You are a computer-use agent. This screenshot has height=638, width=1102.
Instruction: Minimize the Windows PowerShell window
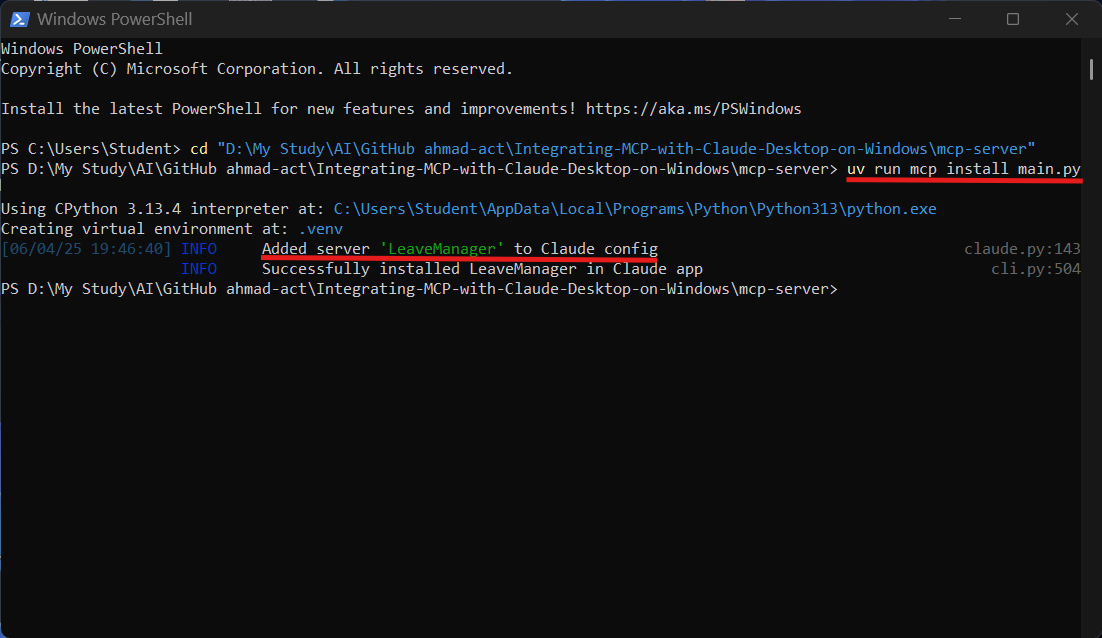point(954,19)
